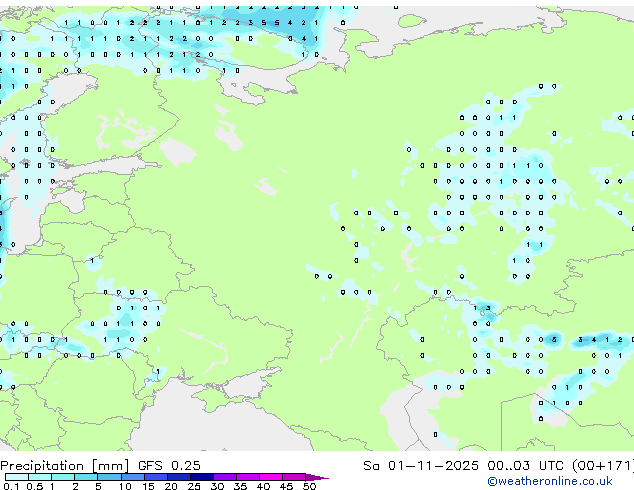Click the '(00+171)' forecast offset text
634x490 pixels.
click(603, 466)
